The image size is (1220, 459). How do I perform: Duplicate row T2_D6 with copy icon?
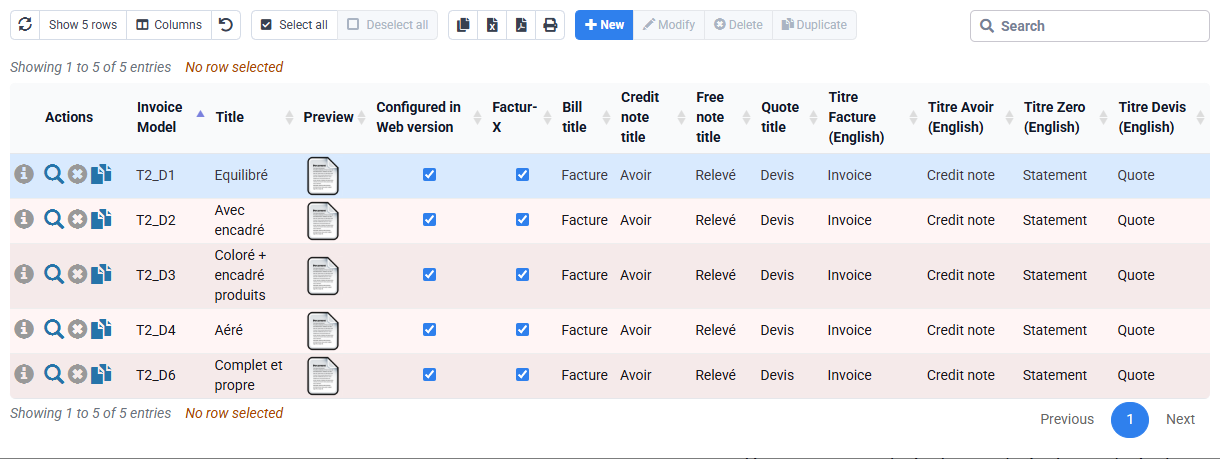[101, 374]
